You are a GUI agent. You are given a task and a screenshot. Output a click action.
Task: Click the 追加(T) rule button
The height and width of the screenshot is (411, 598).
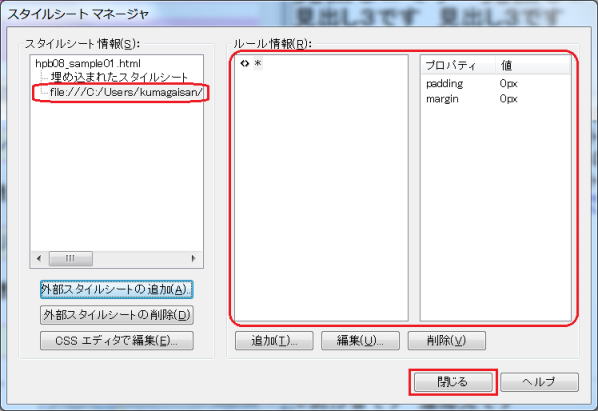point(274,340)
